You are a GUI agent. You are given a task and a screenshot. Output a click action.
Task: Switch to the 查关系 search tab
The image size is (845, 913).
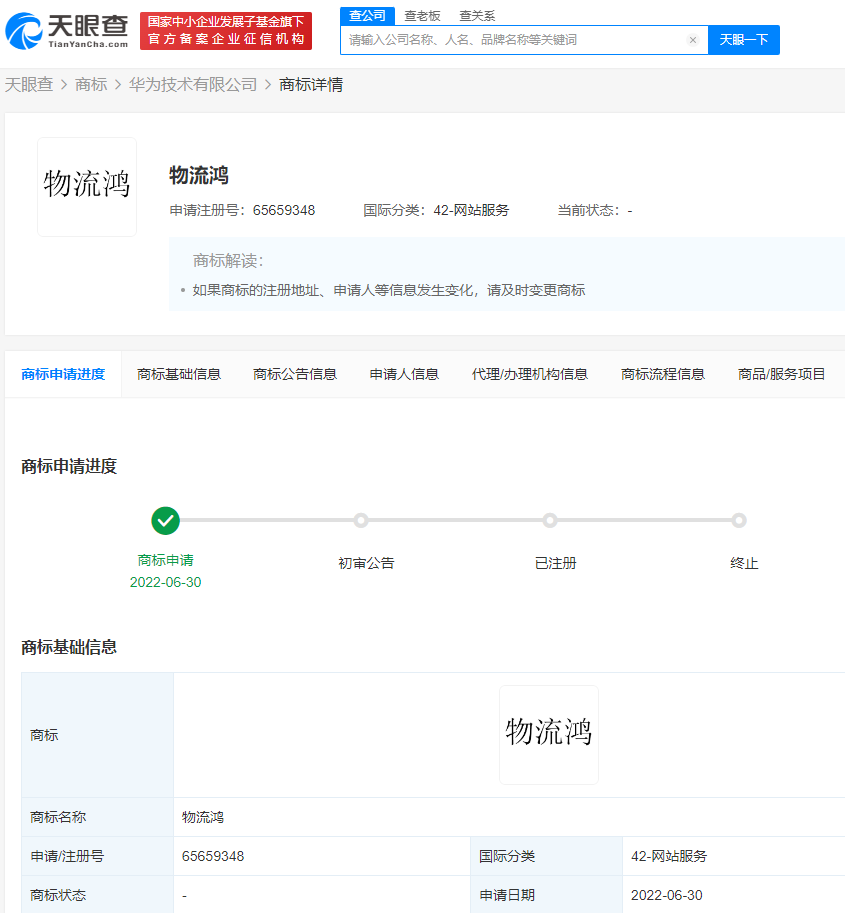click(477, 16)
